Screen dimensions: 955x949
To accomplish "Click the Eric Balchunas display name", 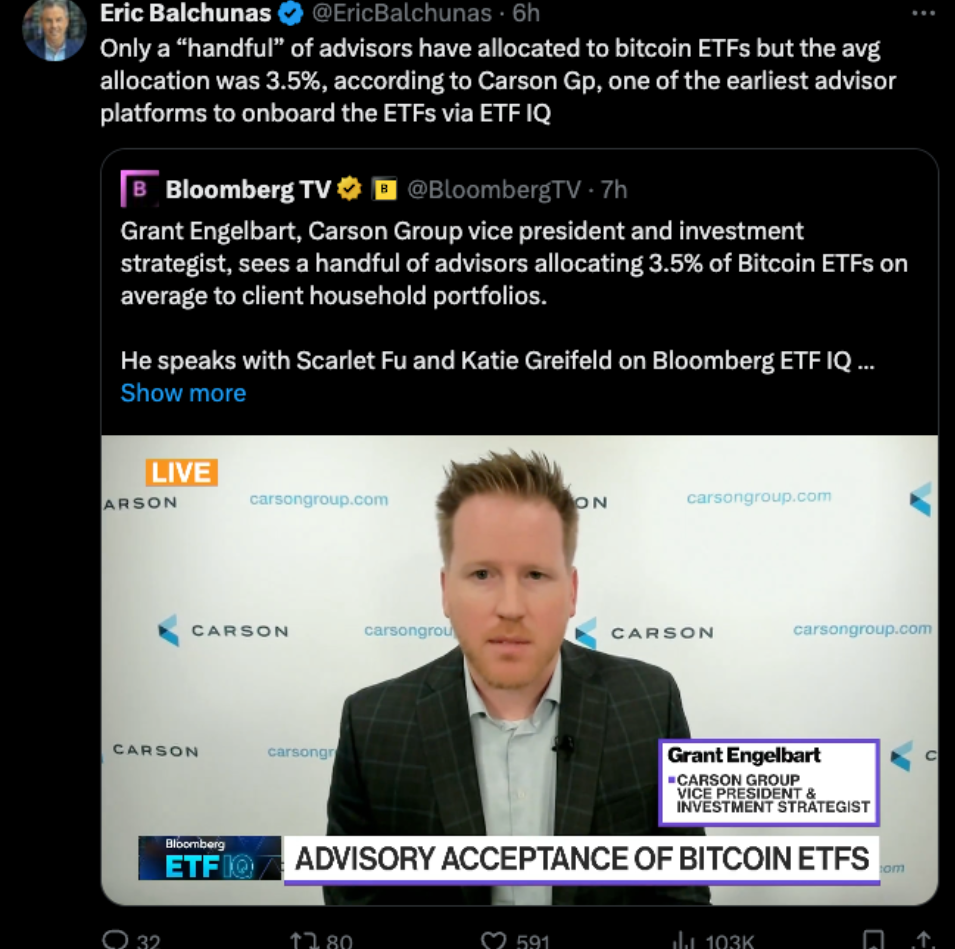I will (186, 13).
